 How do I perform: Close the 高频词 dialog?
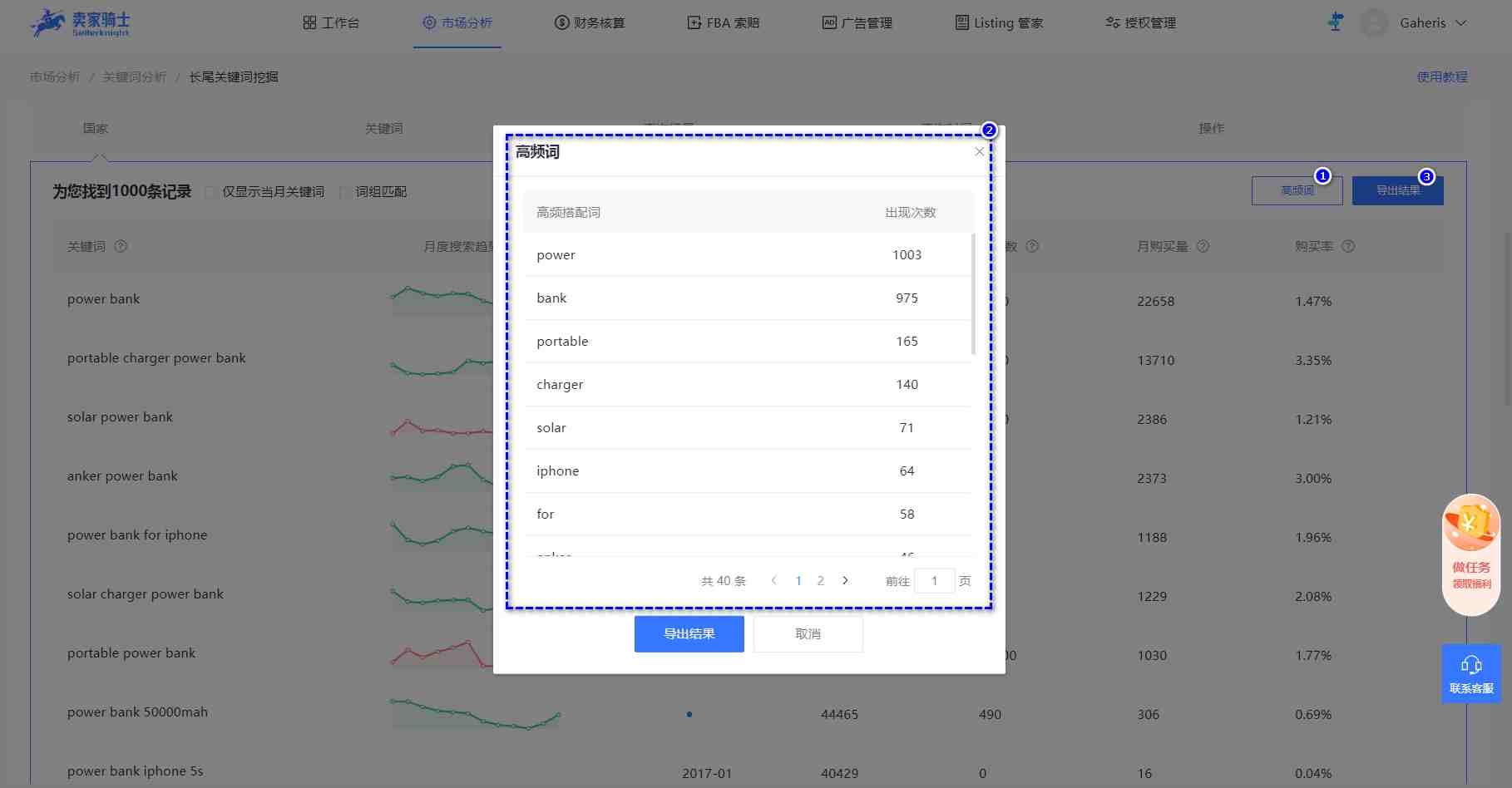pyautogui.click(x=979, y=151)
